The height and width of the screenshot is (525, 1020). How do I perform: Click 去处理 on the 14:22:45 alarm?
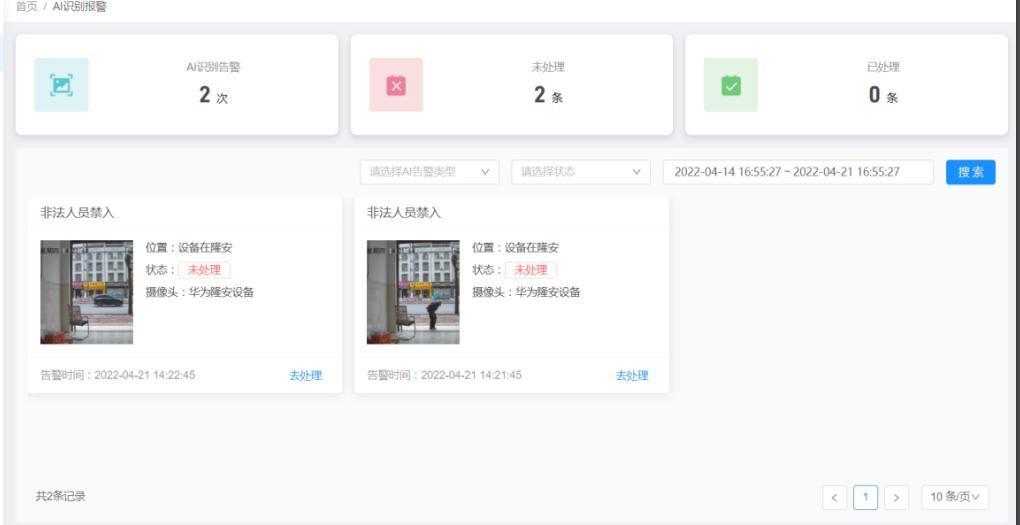(x=306, y=376)
